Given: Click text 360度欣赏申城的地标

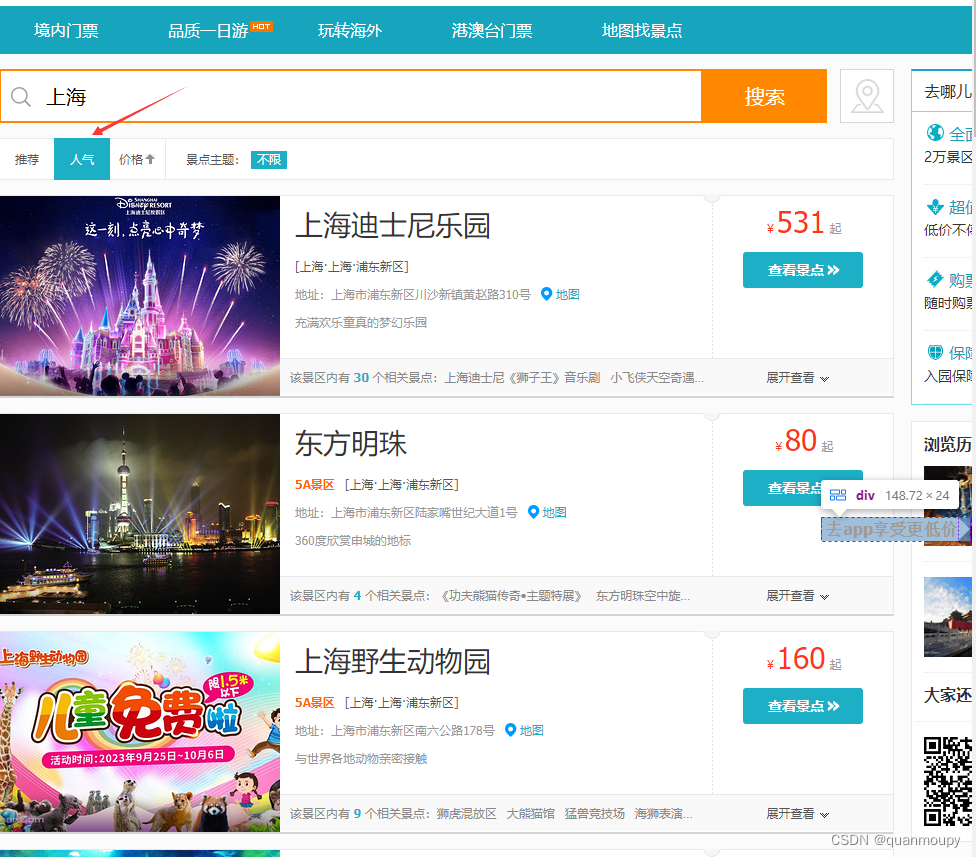Looking at the screenshot, I should point(353,540).
